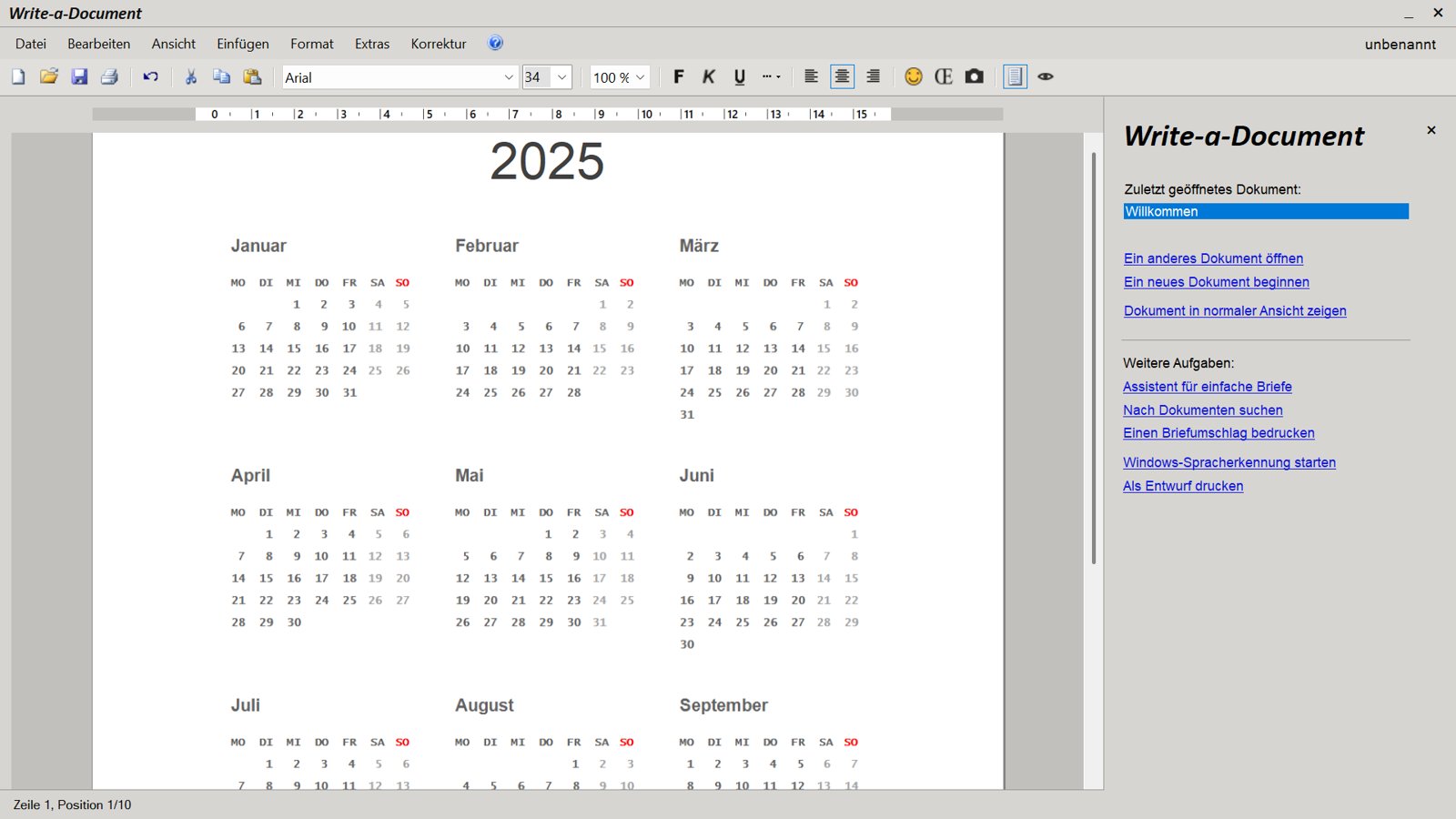This screenshot has width=1456, height=819.
Task: Open the Einfügen menu
Action: (x=243, y=44)
